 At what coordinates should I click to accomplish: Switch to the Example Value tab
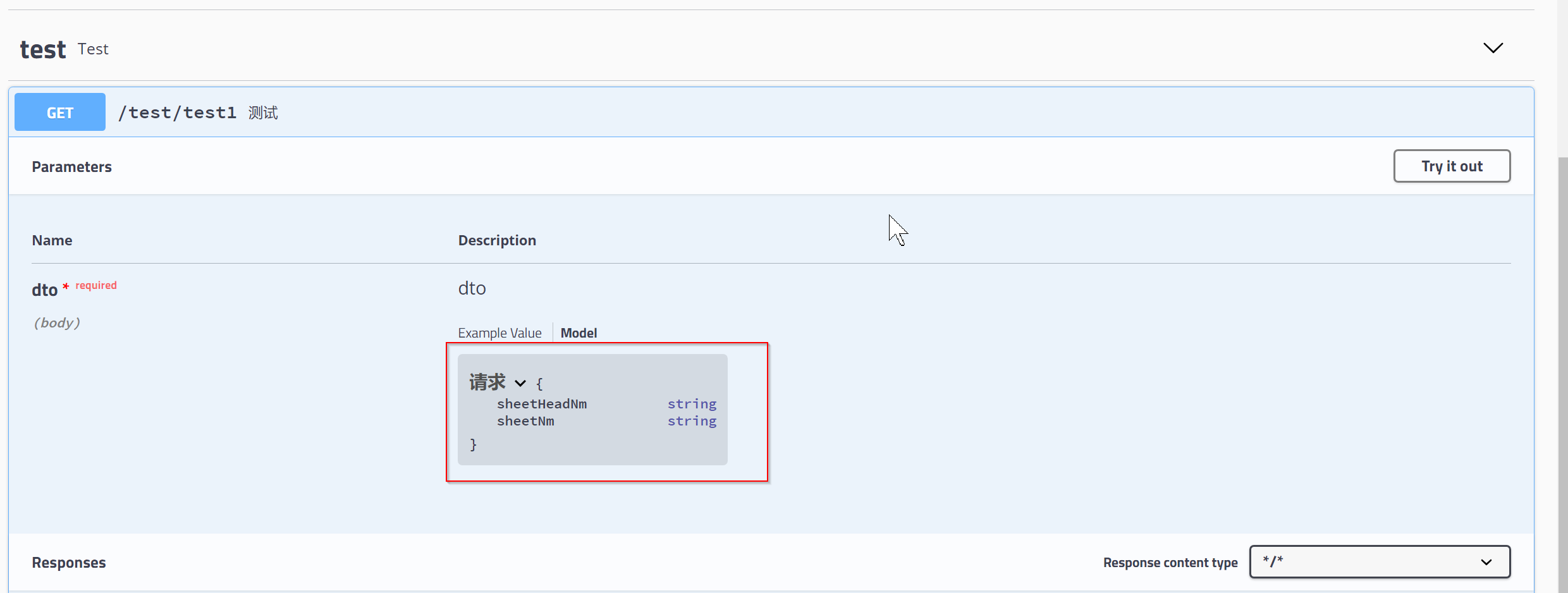(499, 333)
